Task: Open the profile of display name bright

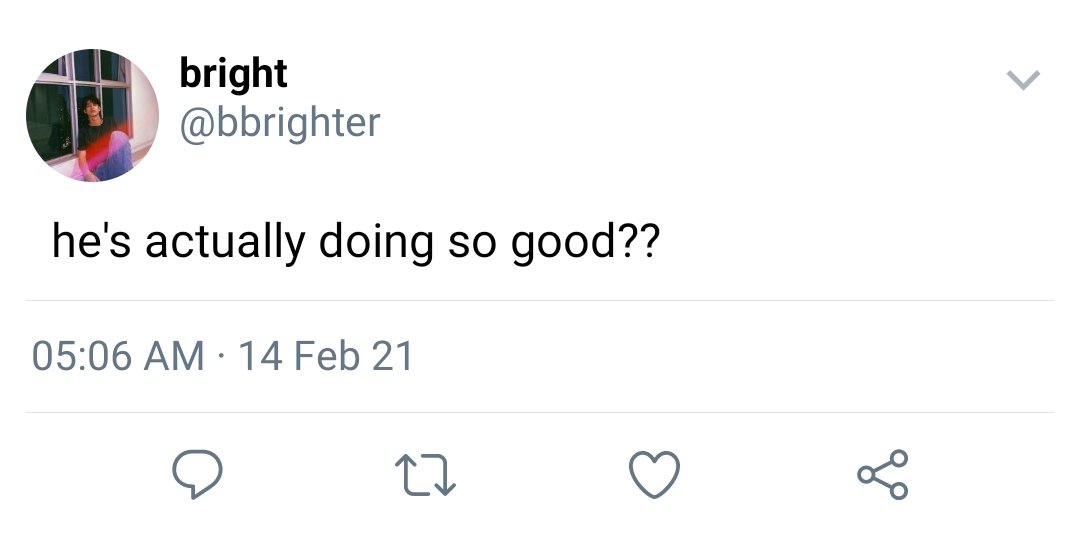Action: pyautogui.click(x=233, y=74)
